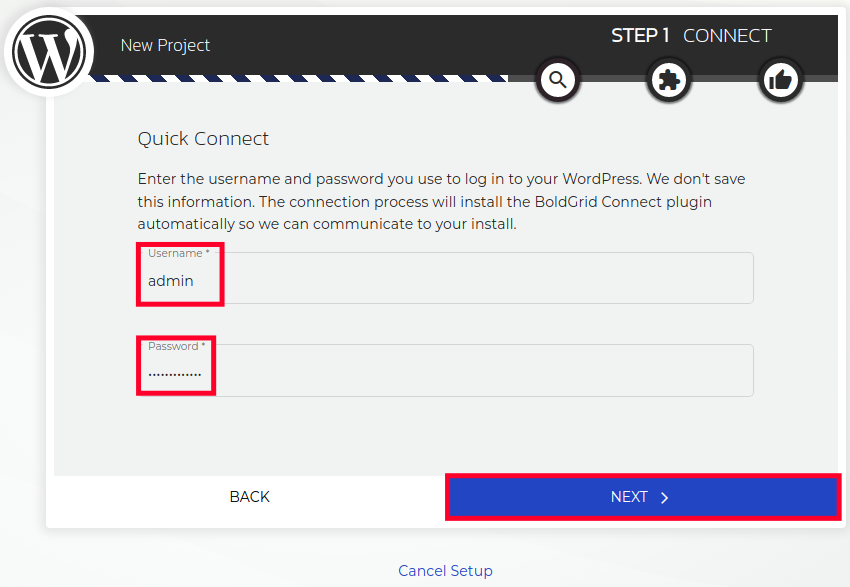Click the CONNECT header label

tap(727, 36)
